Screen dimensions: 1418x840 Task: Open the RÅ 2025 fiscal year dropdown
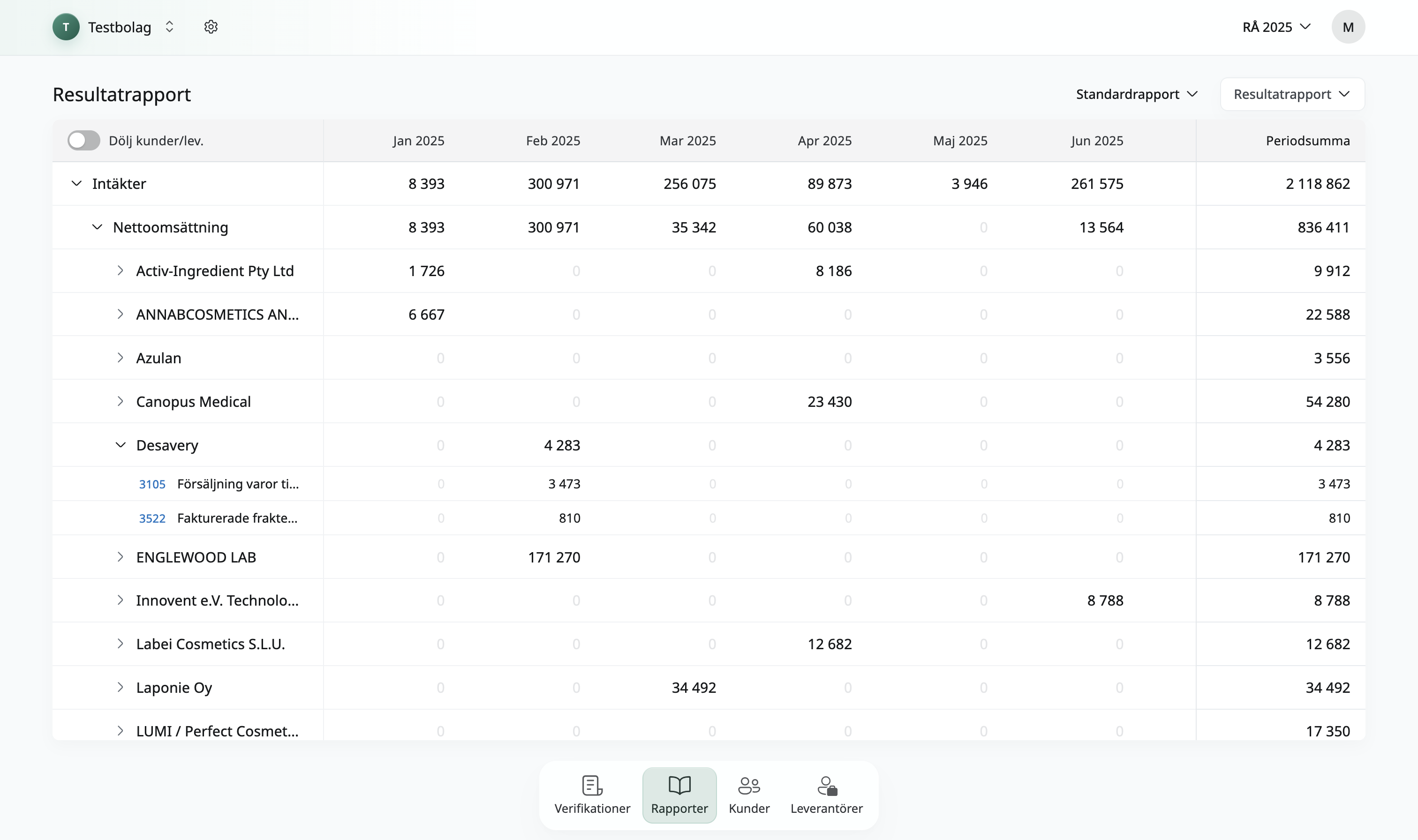coord(1276,27)
